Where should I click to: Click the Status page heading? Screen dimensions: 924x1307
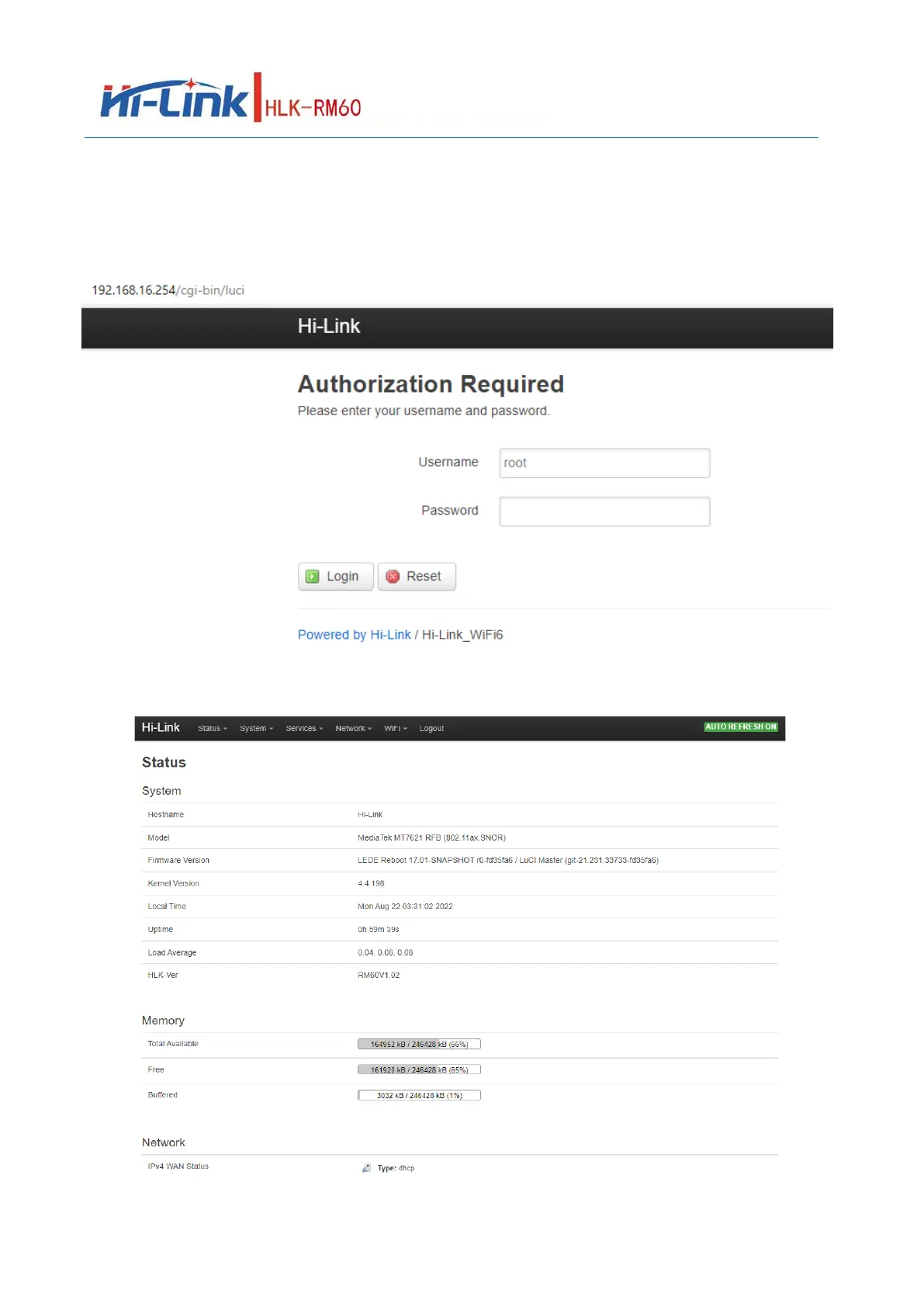(x=164, y=762)
